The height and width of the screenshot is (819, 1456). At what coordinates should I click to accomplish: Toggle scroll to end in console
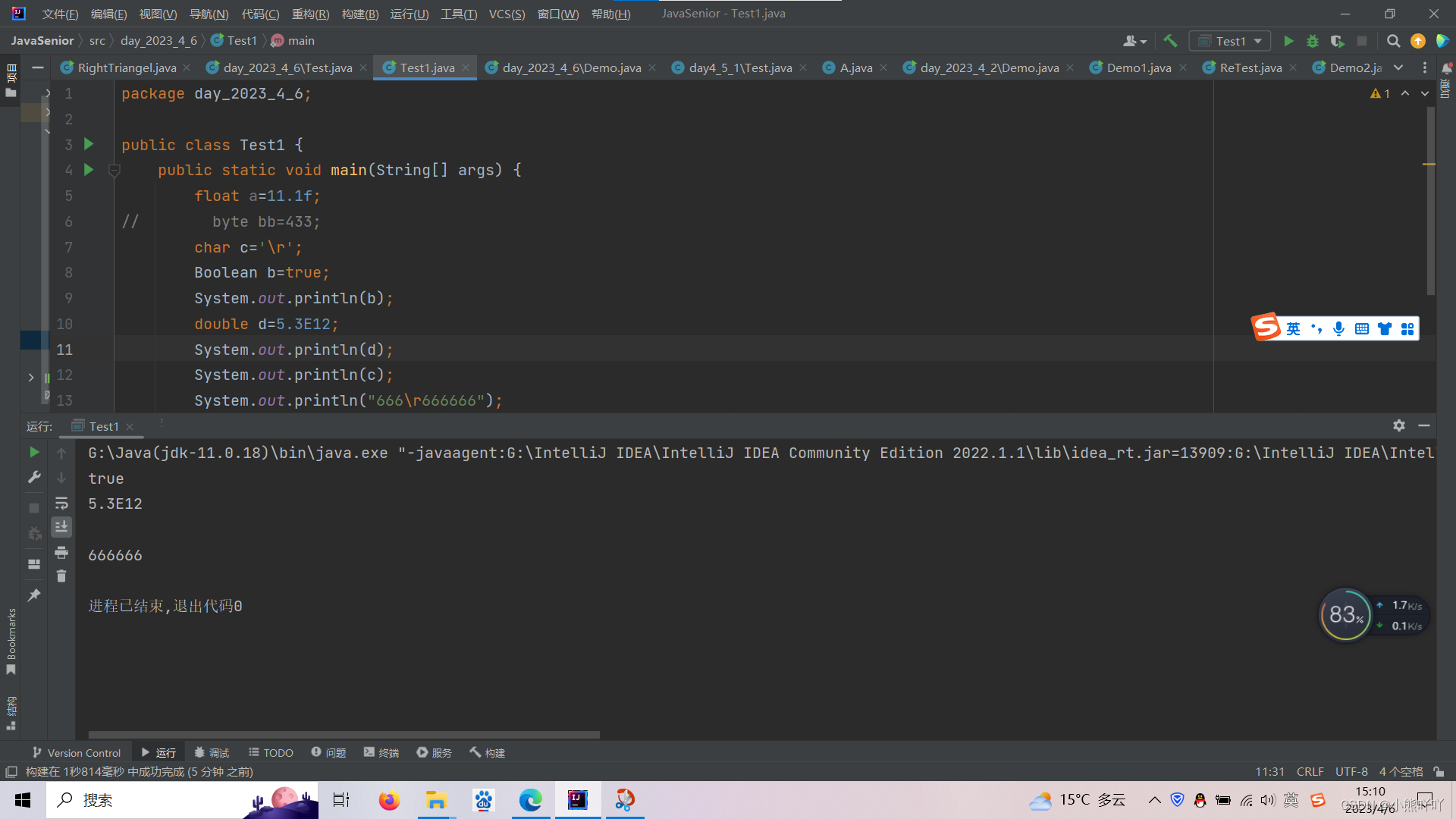[x=61, y=526]
